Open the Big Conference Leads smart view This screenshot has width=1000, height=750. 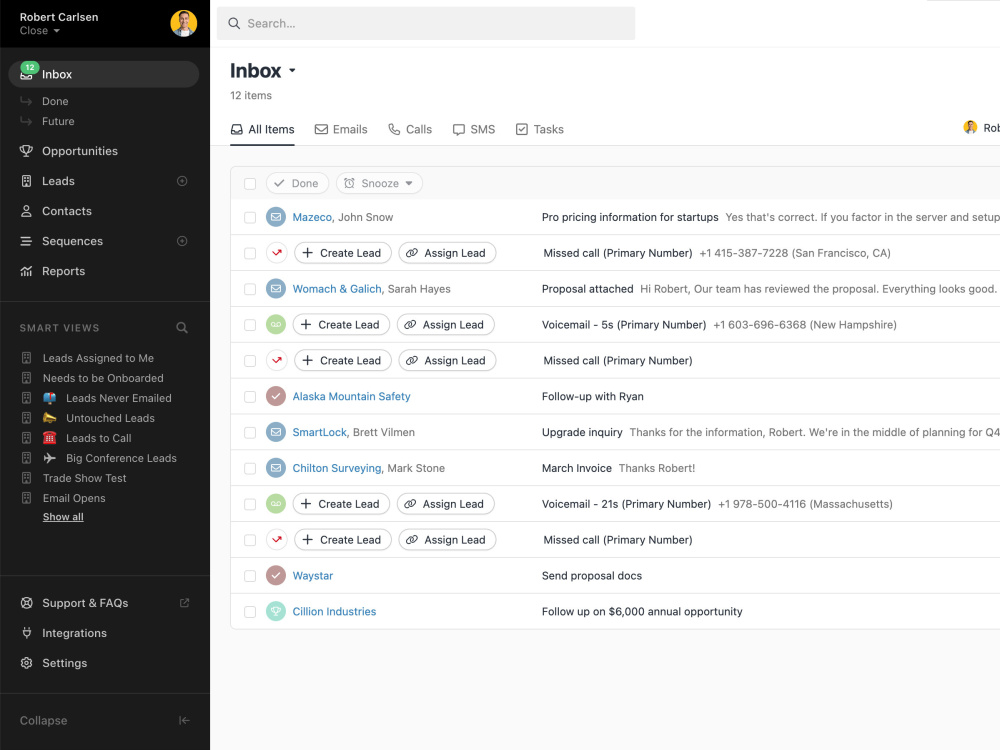[121, 458]
